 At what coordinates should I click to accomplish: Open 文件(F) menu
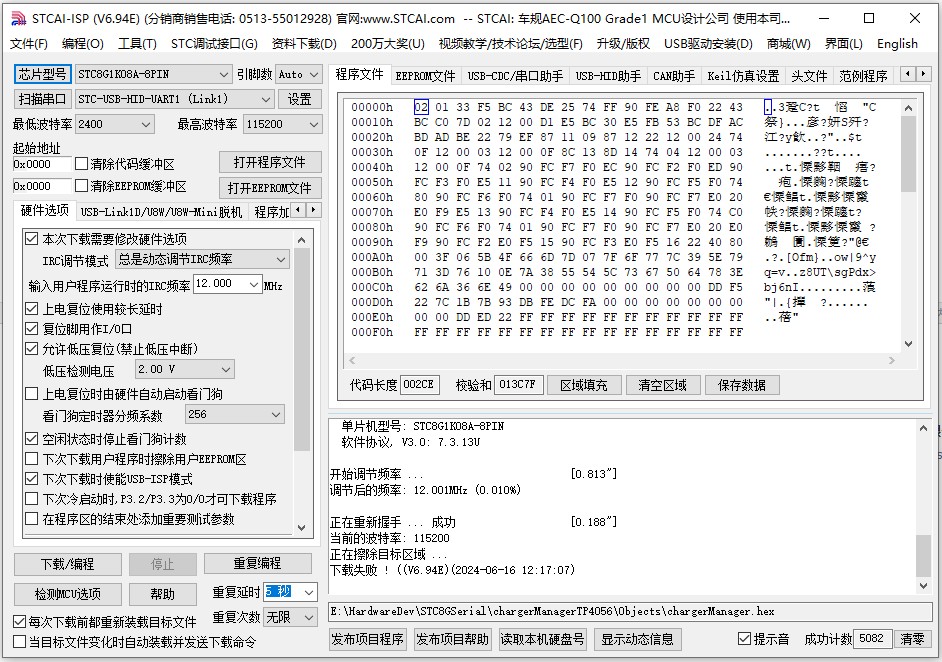click(x=29, y=44)
